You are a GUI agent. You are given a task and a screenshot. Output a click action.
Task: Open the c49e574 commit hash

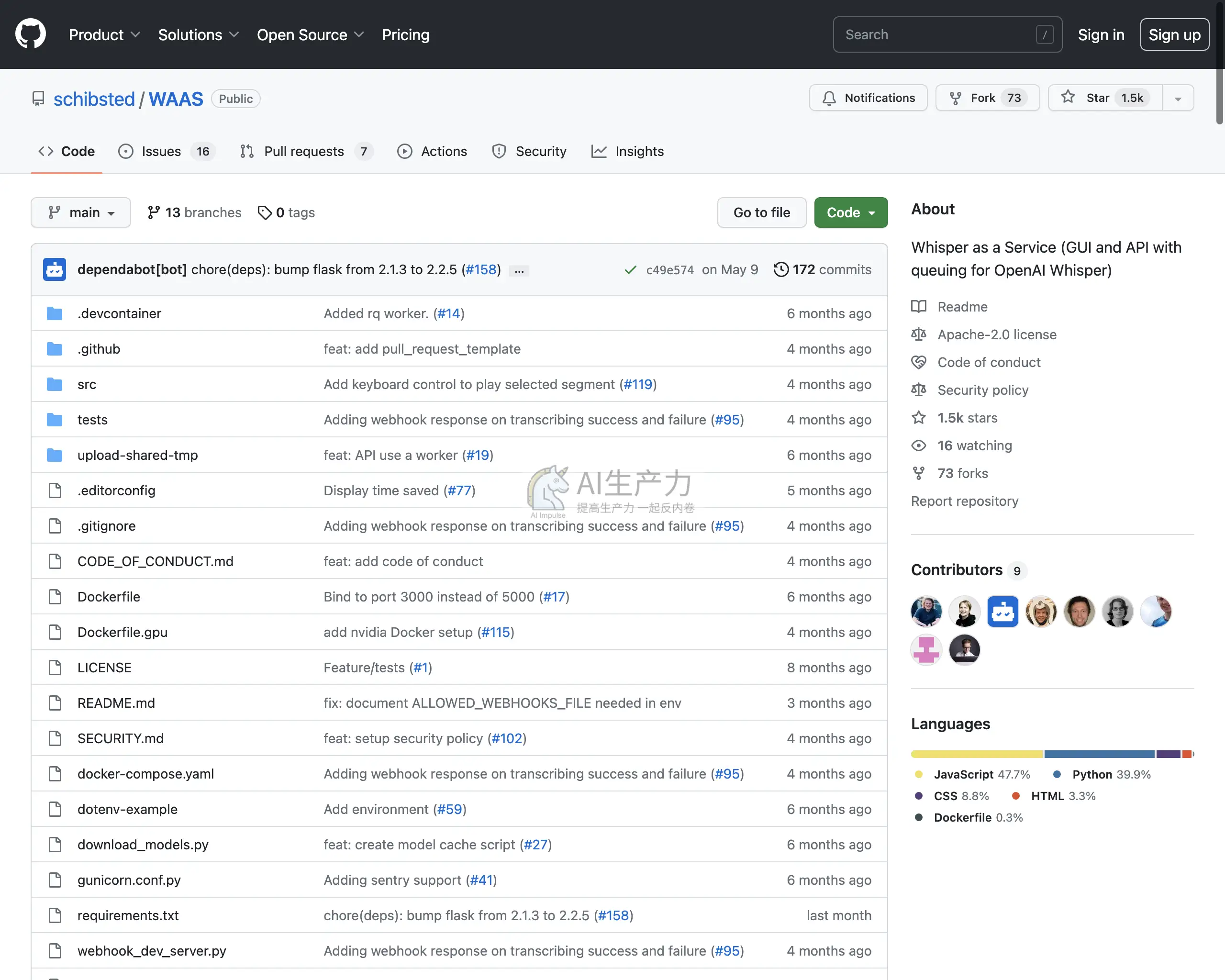[669, 270]
